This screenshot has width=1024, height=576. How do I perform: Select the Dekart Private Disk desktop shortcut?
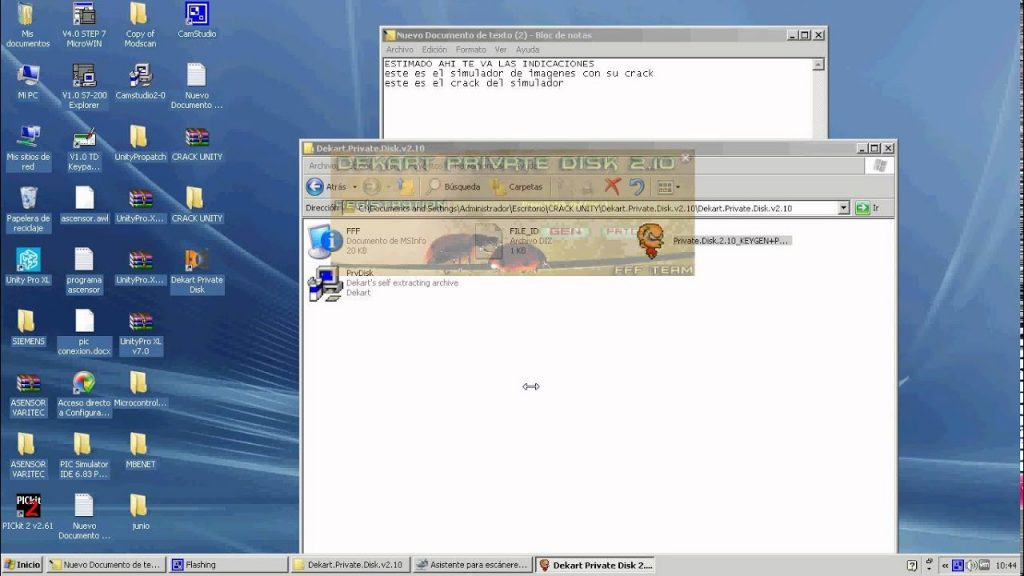click(x=197, y=270)
